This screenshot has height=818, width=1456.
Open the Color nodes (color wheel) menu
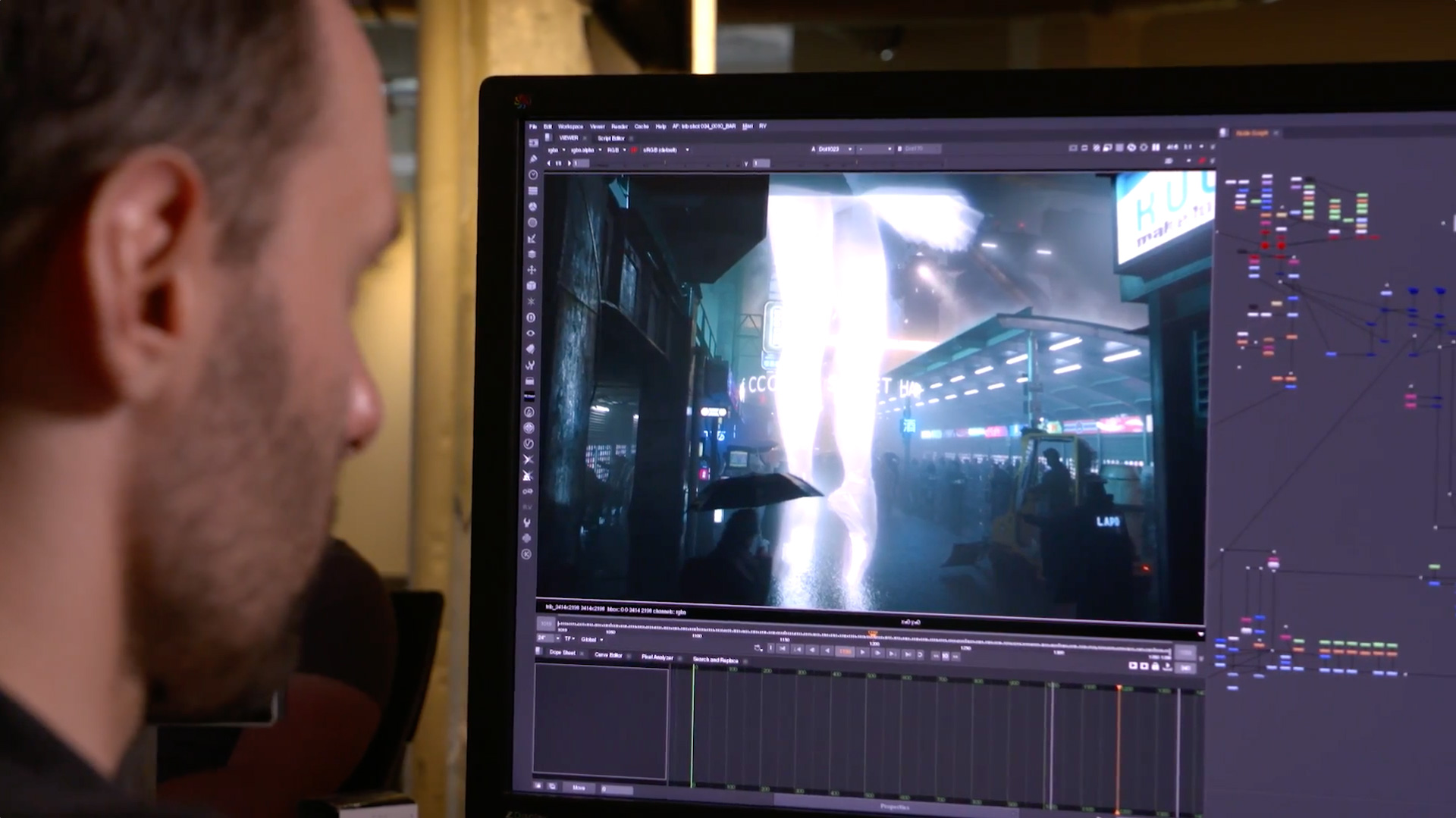[x=533, y=207]
